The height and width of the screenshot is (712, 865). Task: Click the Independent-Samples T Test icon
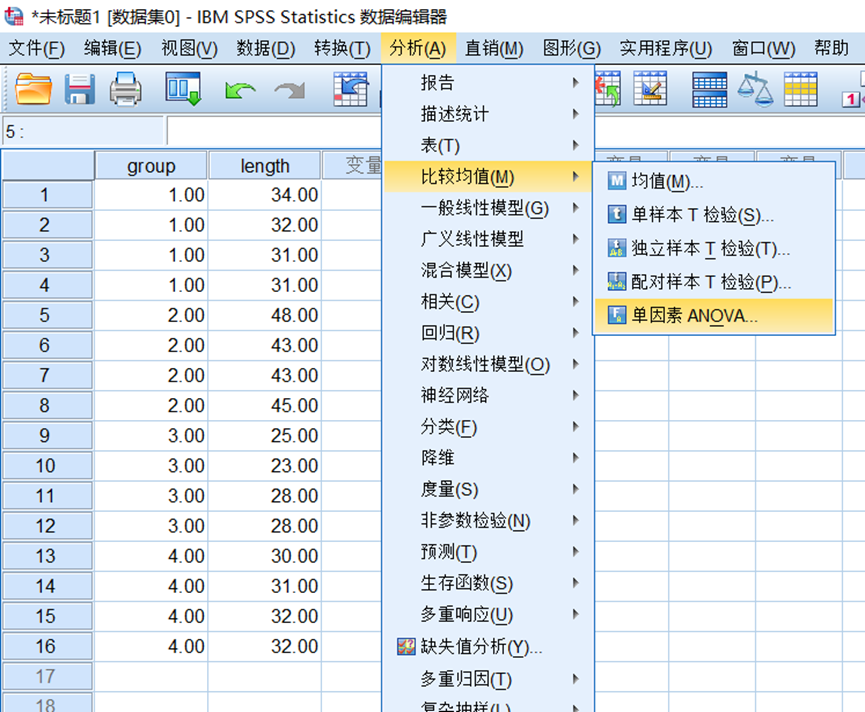617,248
